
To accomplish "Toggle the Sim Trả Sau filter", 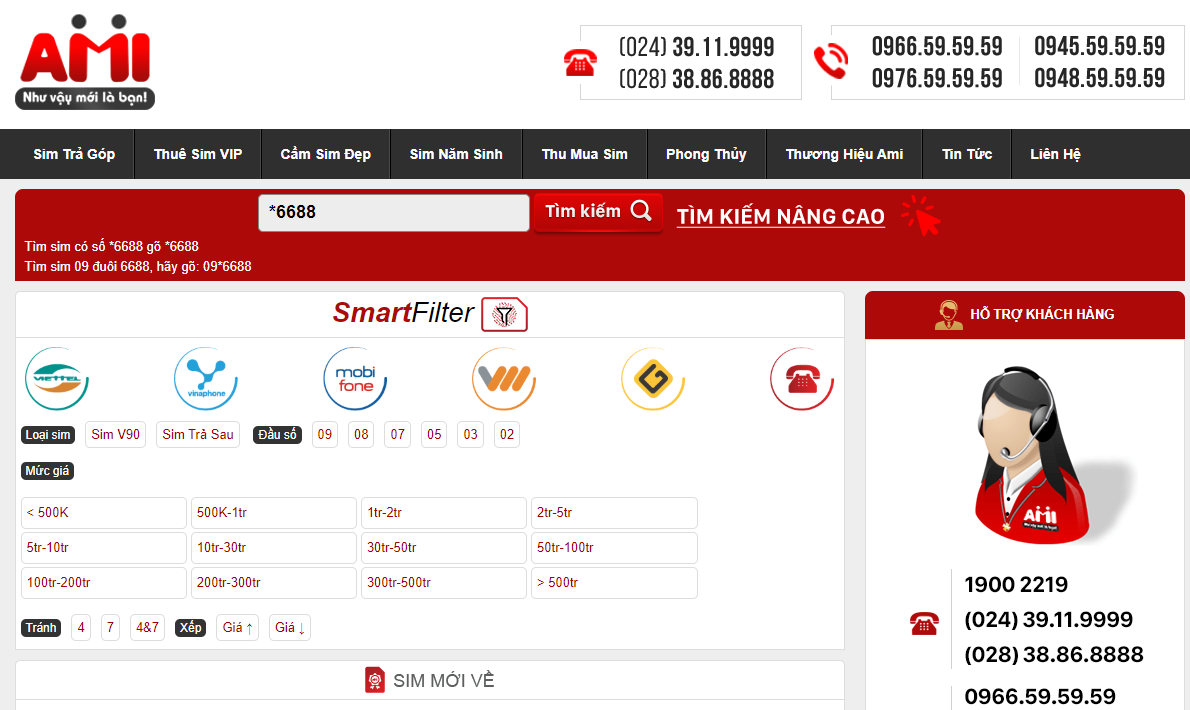I will [x=198, y=435].
